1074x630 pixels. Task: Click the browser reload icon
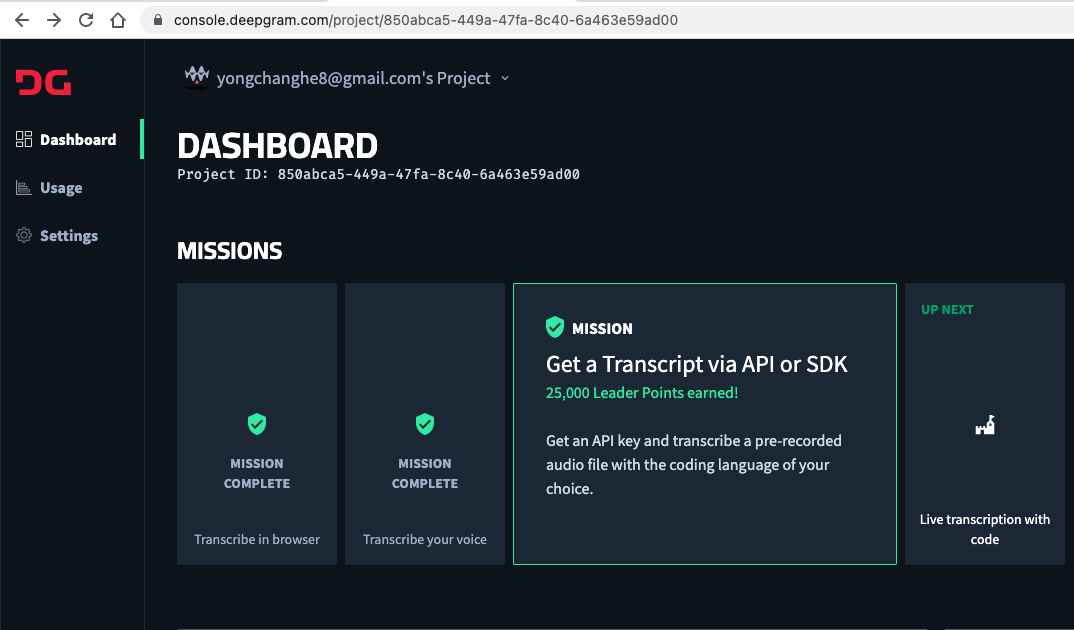tap(86, 20)
